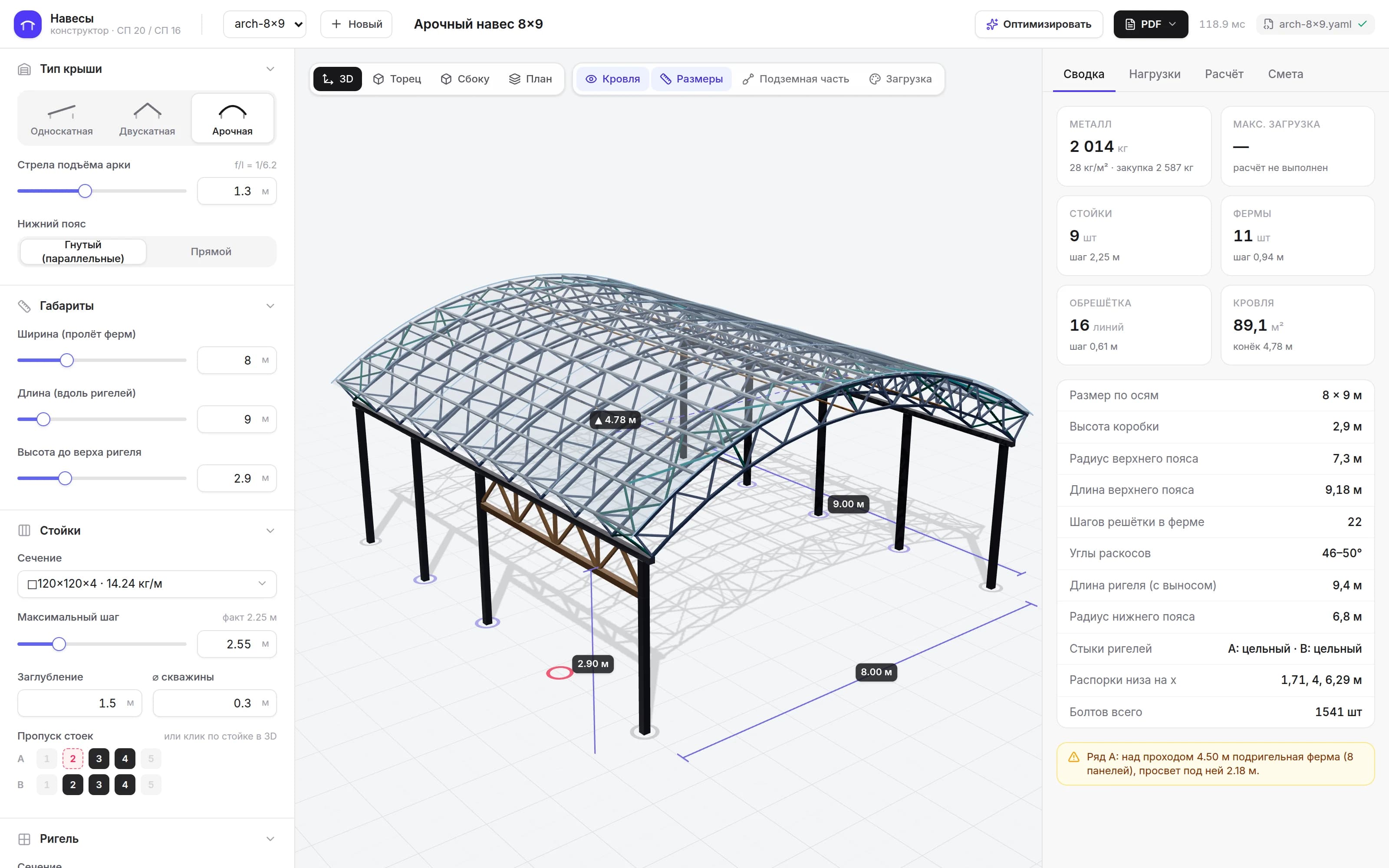This screenshot has width=1389, height=868.
Task: Click the Оптимизировать button
Action: [1038, 24]
